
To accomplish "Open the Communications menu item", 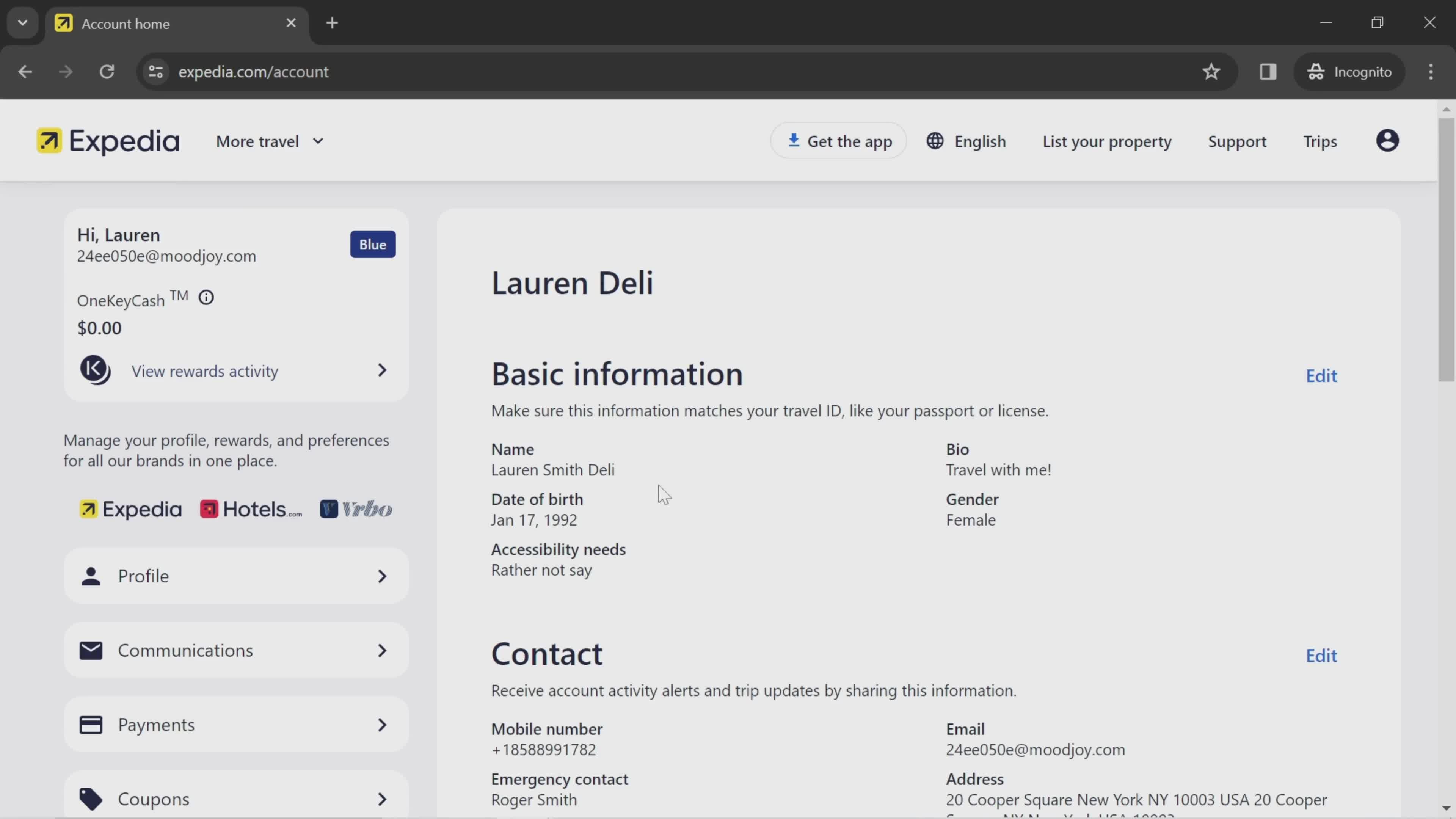I will pyautogui.click(x=236, y=651).
